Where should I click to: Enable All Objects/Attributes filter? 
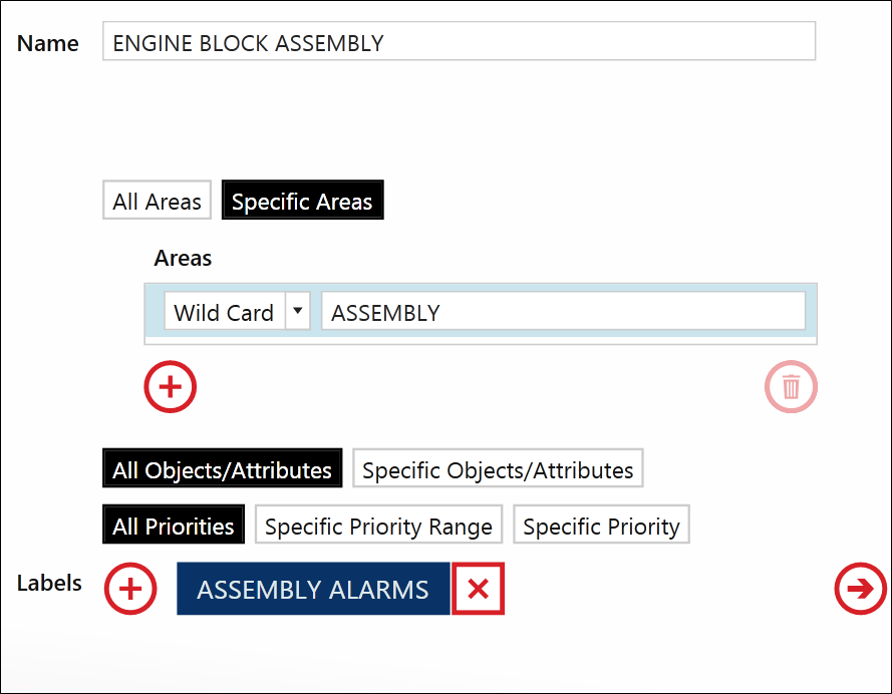[222, 469]
